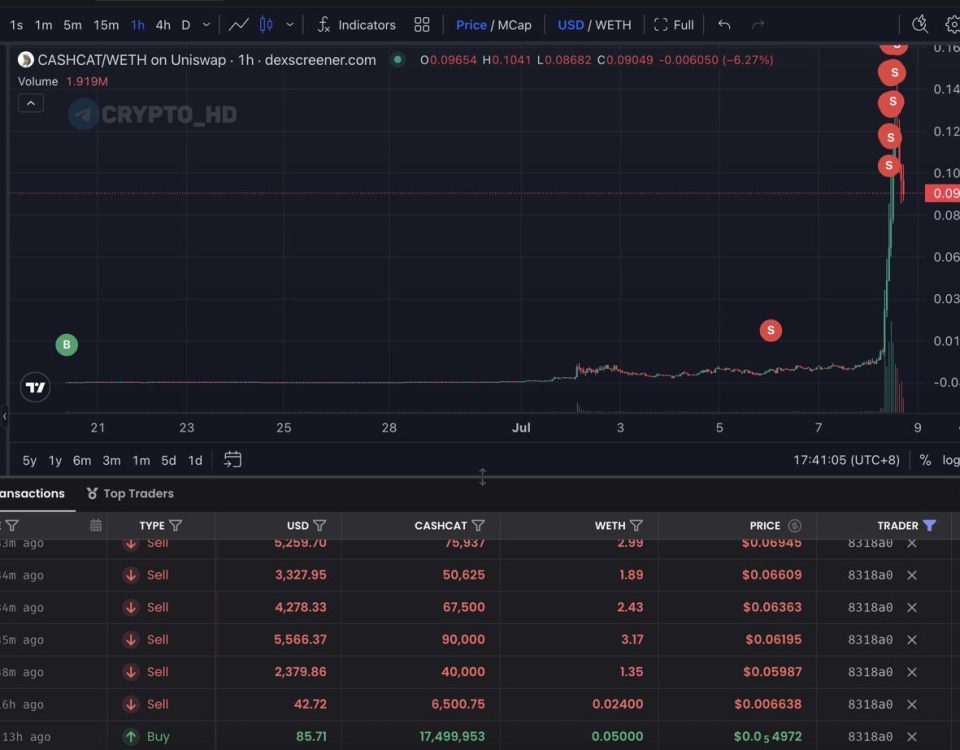Switch quote currency to WETH

613,25
